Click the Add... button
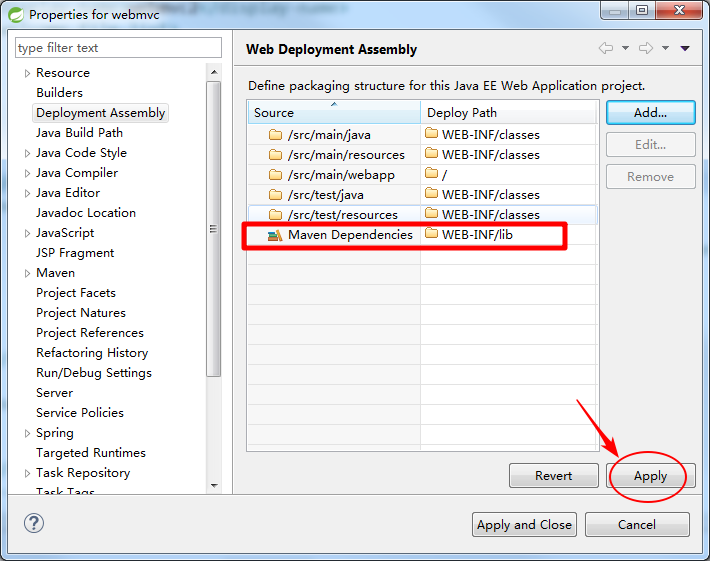This screenshot has height=561, width=710. (650, 113)
